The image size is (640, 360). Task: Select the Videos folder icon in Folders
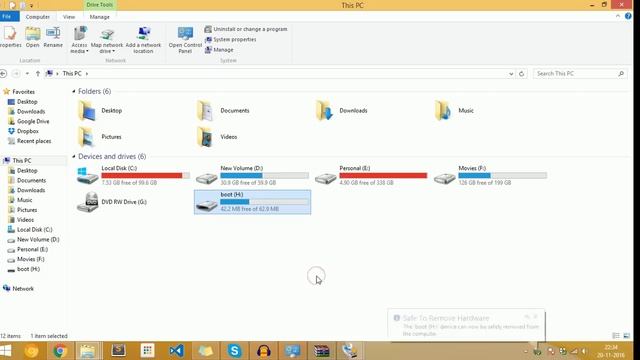click(205, 137)
